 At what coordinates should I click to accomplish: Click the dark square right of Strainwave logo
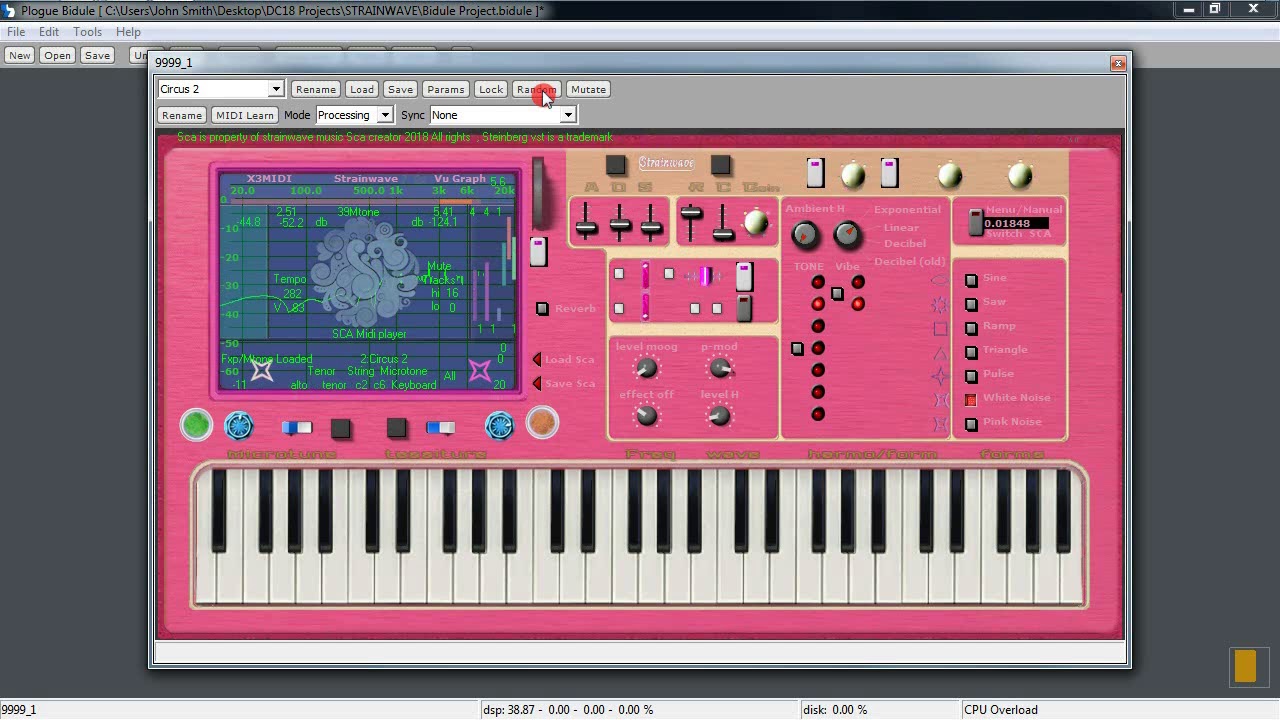(x=720, y=165)
